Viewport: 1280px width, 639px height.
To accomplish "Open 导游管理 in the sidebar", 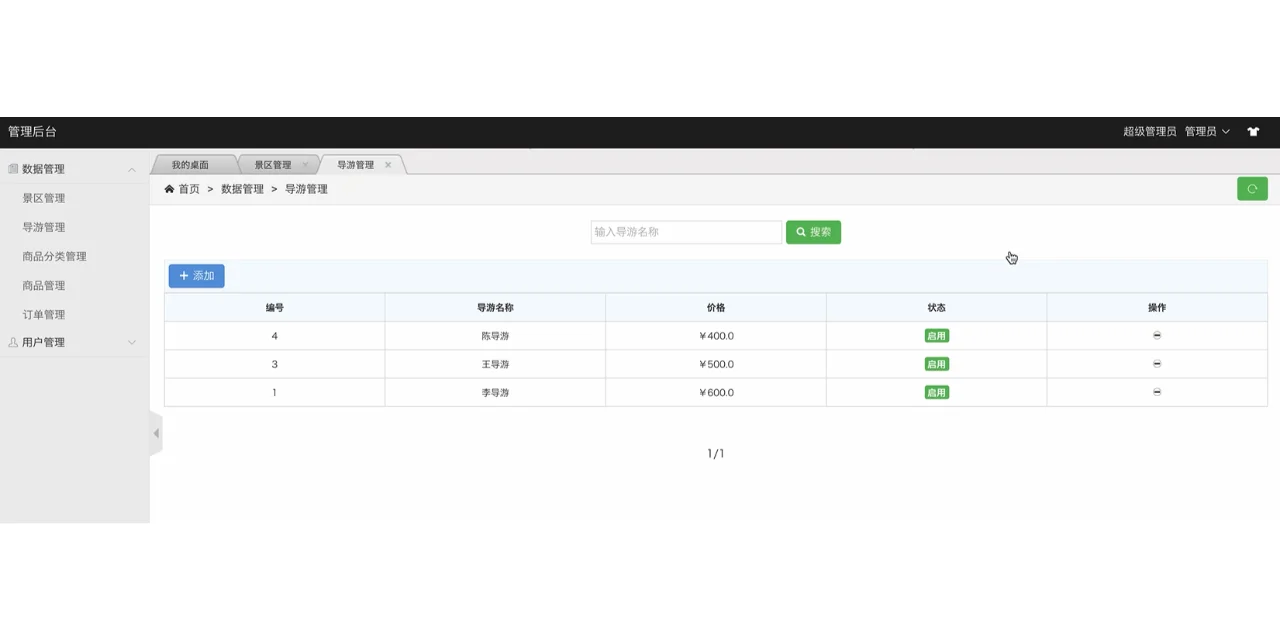I will tap(44, 227).
